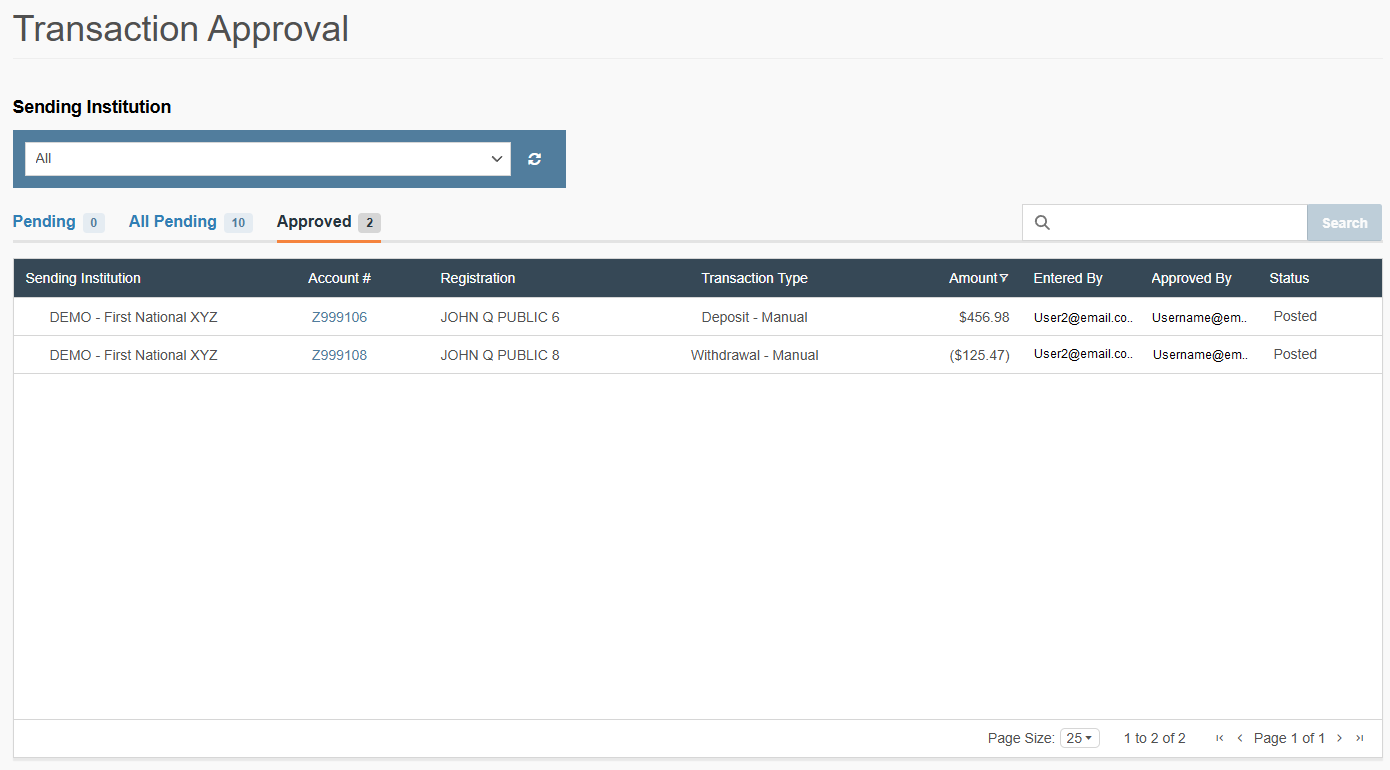Go to the first page
Image resolution: width=1390 pixels, height=770 pixels.
point(1219,738)
